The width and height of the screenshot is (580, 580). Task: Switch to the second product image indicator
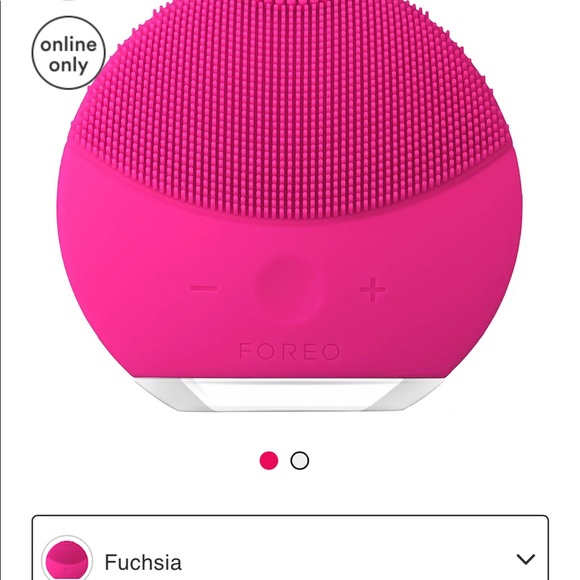(300, 461)
